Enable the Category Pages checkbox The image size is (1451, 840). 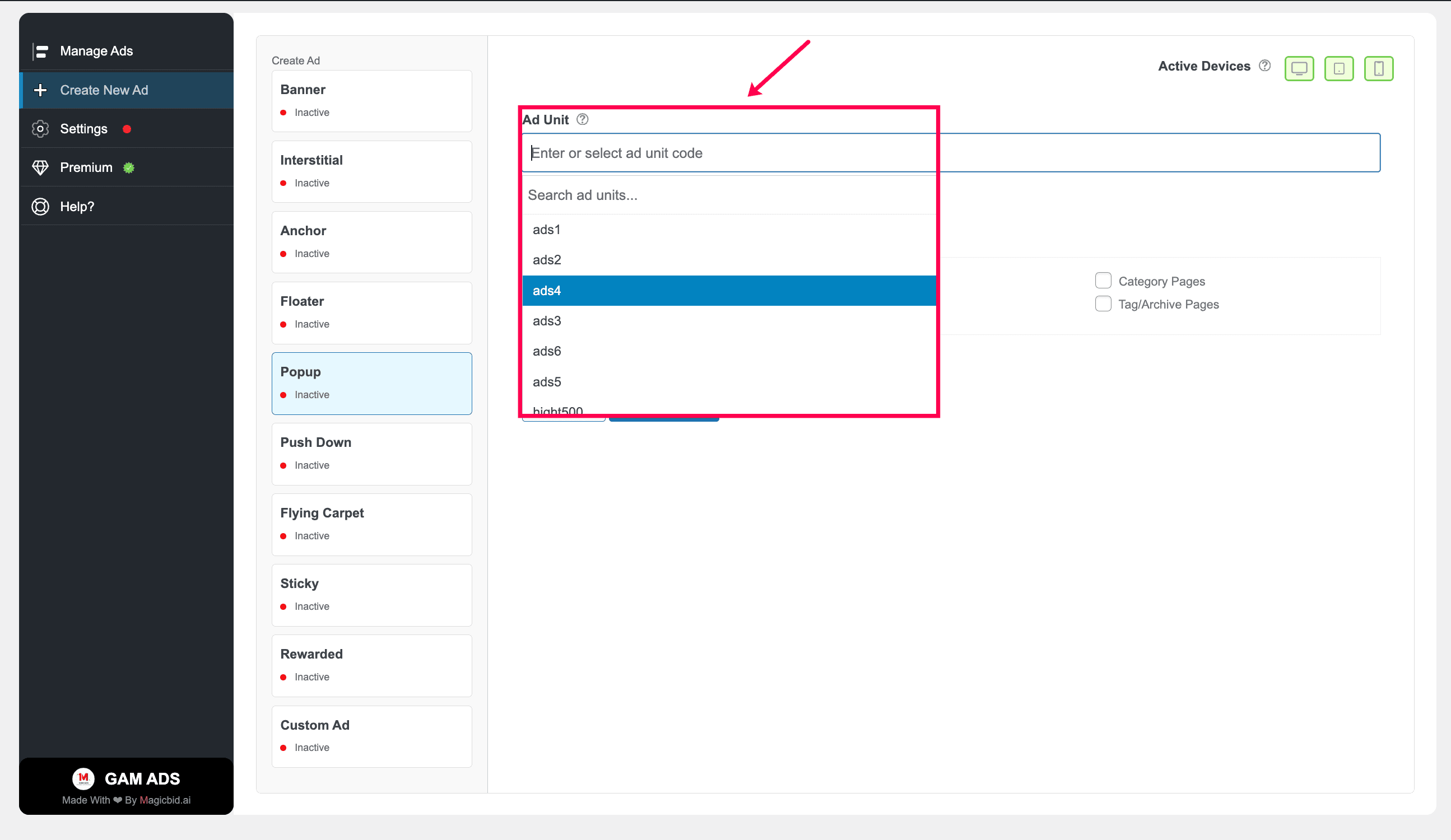click(1103, 281)
